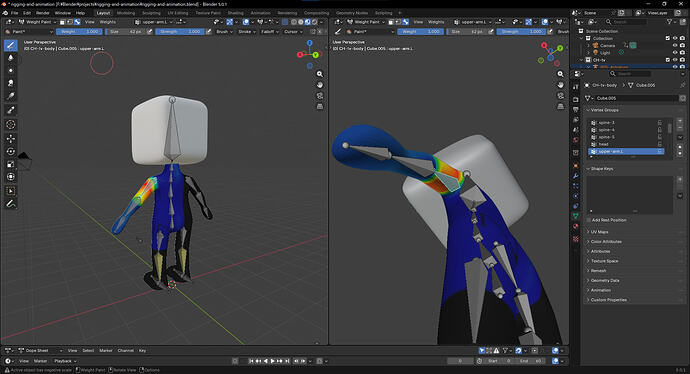This screenshot has height=374, width=690.
Task: Open the Cursor settings dropdown
Action: tap(293, 32)
